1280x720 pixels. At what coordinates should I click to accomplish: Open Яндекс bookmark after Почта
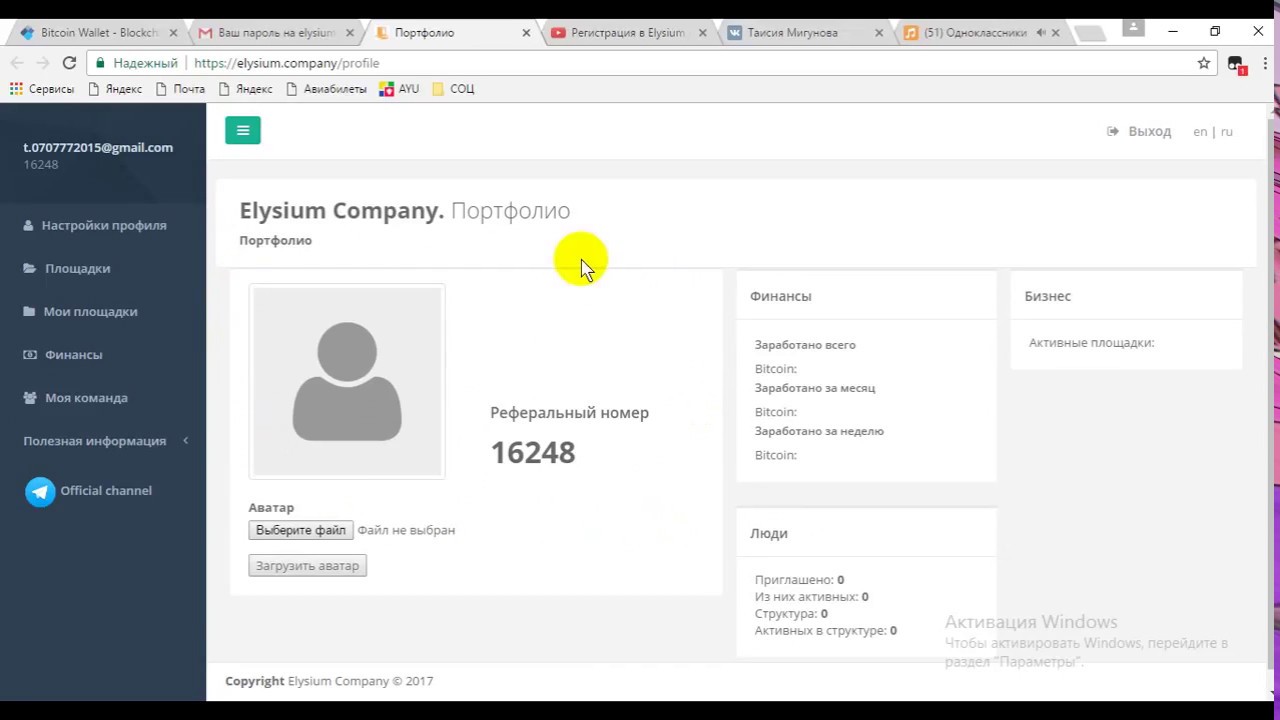pyautogui.click(x=245, y=89)
